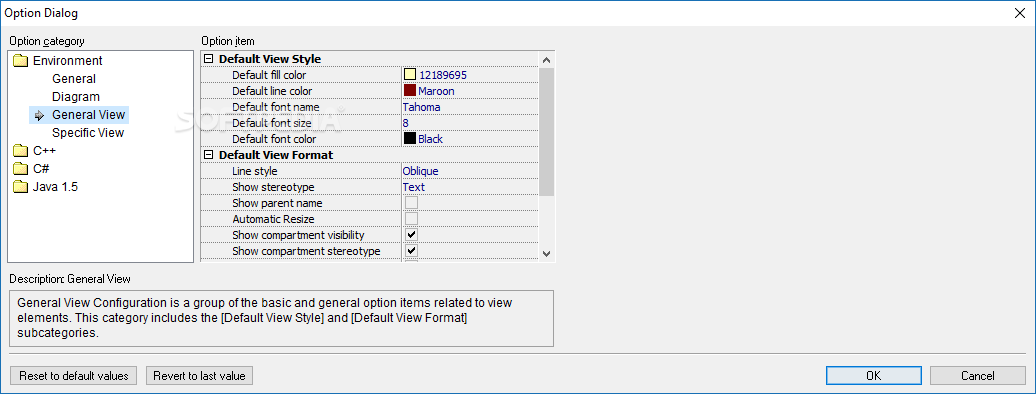
Task: Click the Java 1.5 folder icon
Action: point(21,186)
